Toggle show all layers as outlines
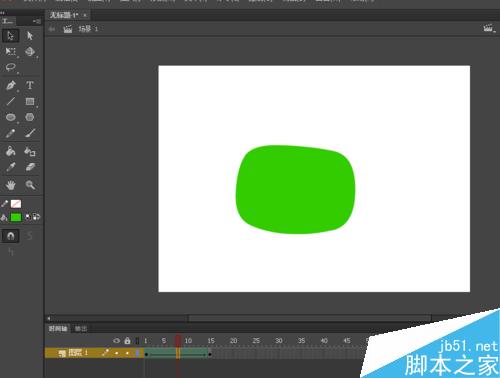Viewport: 500px width, 378px height. click(137, 341)
